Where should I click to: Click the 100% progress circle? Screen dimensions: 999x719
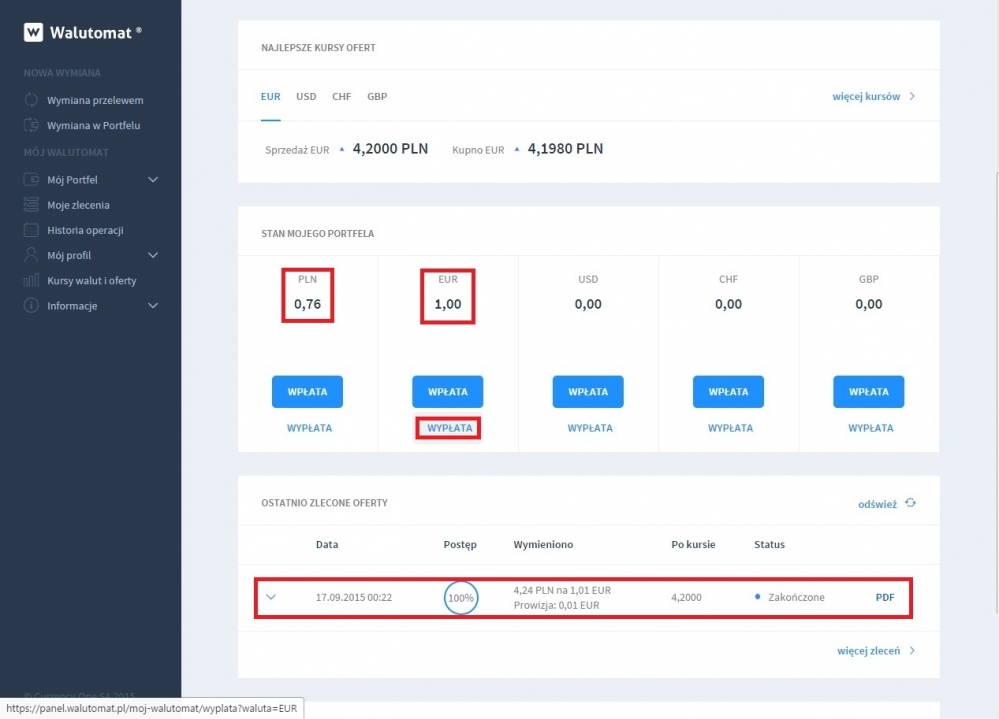coord(460,597)
